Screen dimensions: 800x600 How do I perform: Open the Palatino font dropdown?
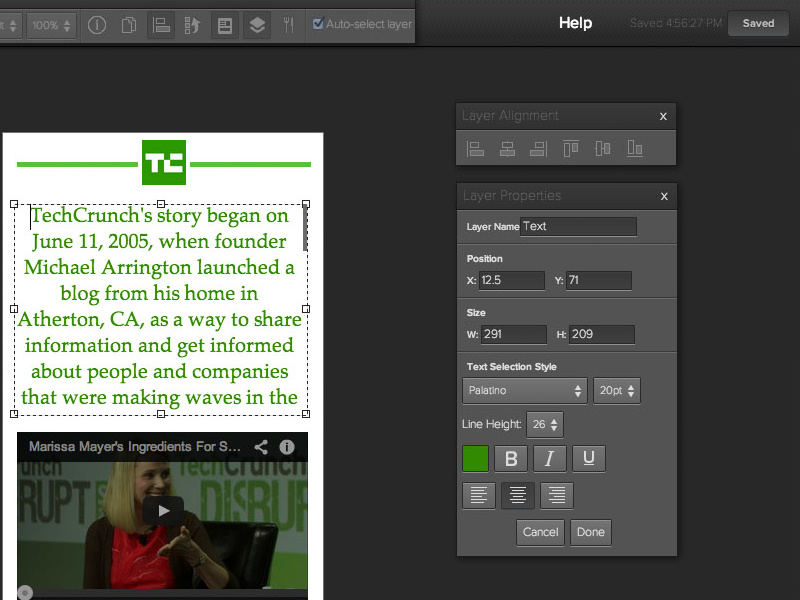(x=524, y=390)
